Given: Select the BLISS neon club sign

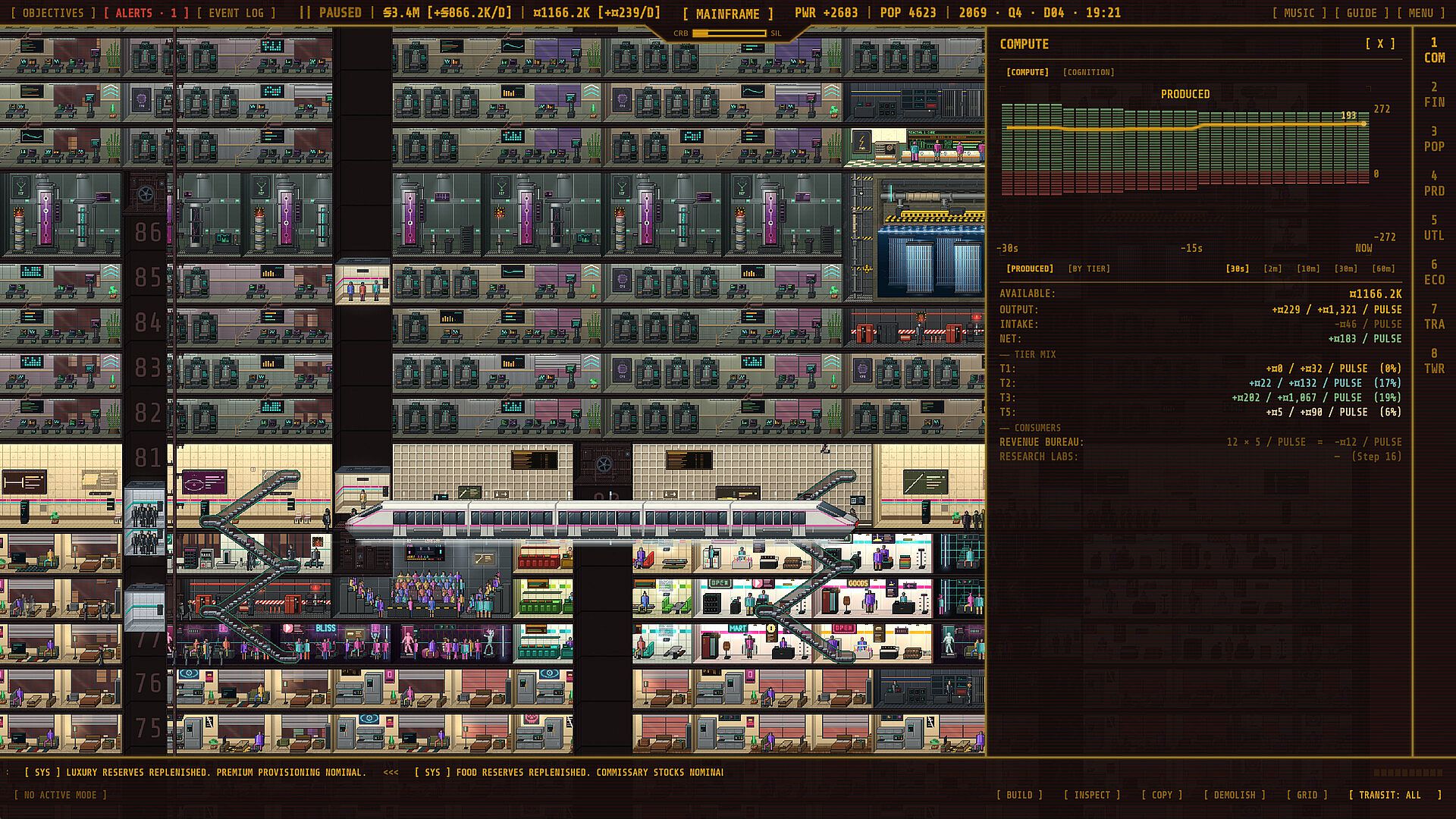Looking at the screenshot, I should (325, 629).
